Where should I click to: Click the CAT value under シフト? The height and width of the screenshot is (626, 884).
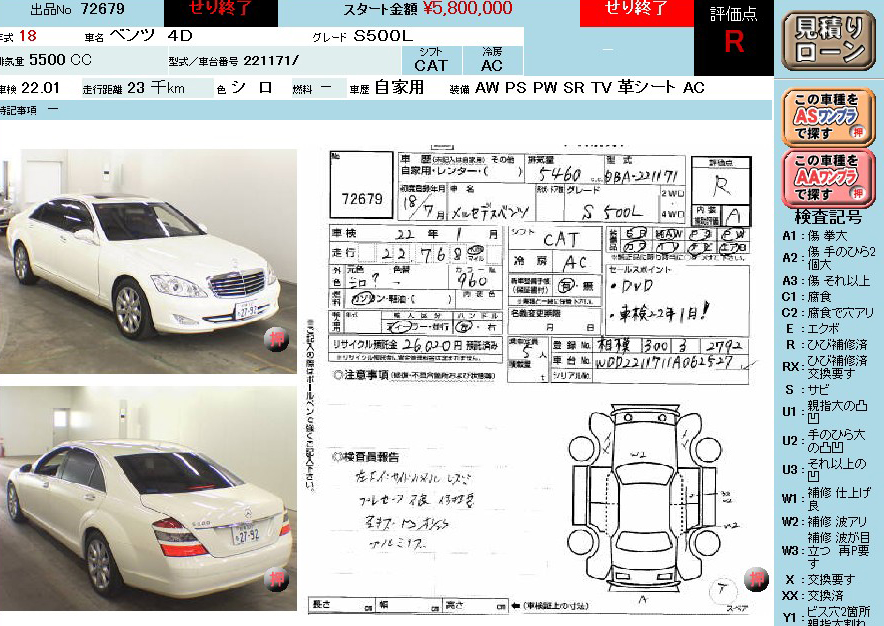431,65
